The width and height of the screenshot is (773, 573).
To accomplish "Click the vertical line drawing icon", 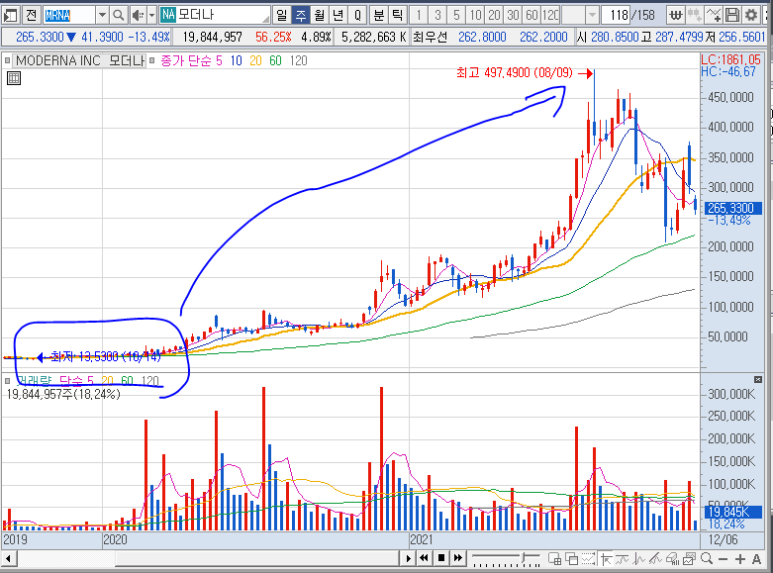I will pos(639,559).
